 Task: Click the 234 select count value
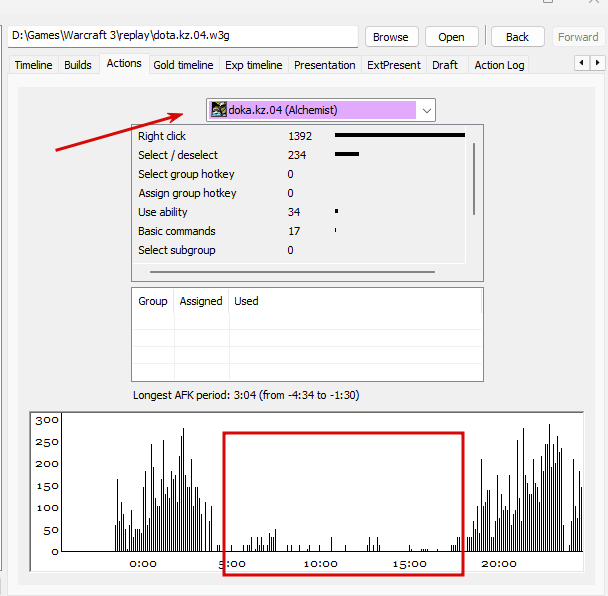pyautogui.click(x=297, y=155)
